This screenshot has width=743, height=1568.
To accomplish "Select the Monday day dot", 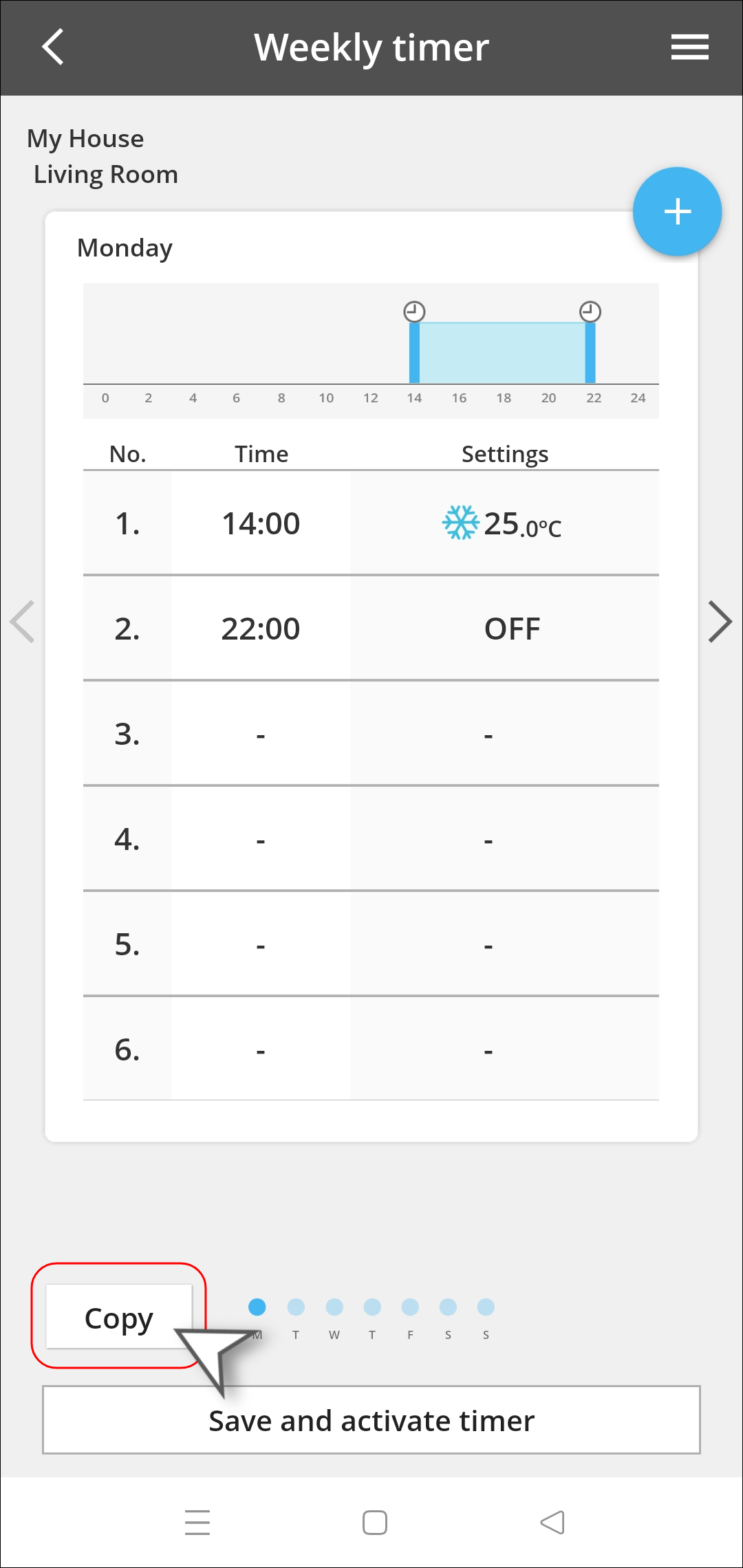I will point(257,1307).
